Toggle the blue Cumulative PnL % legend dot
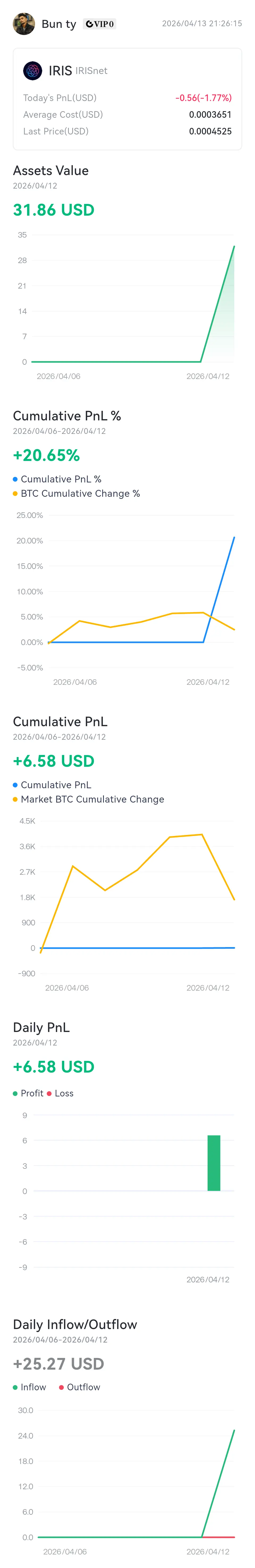The width and height of the screenshot is (255, 1568). pyautogui.click(x=15, y=479)
